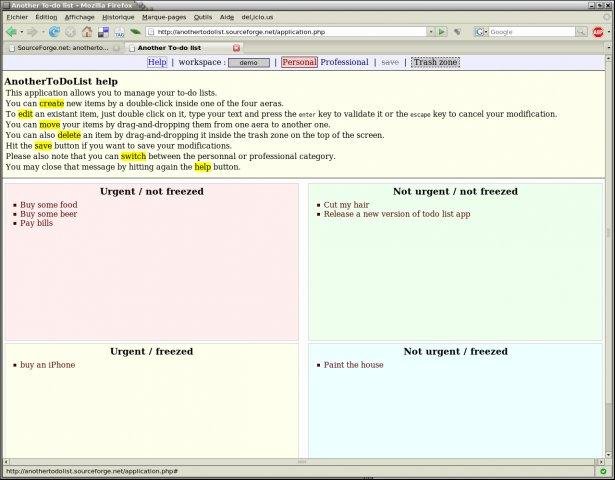
Task: Click the highlighted word 'create' in help
Action: point(52,104)
